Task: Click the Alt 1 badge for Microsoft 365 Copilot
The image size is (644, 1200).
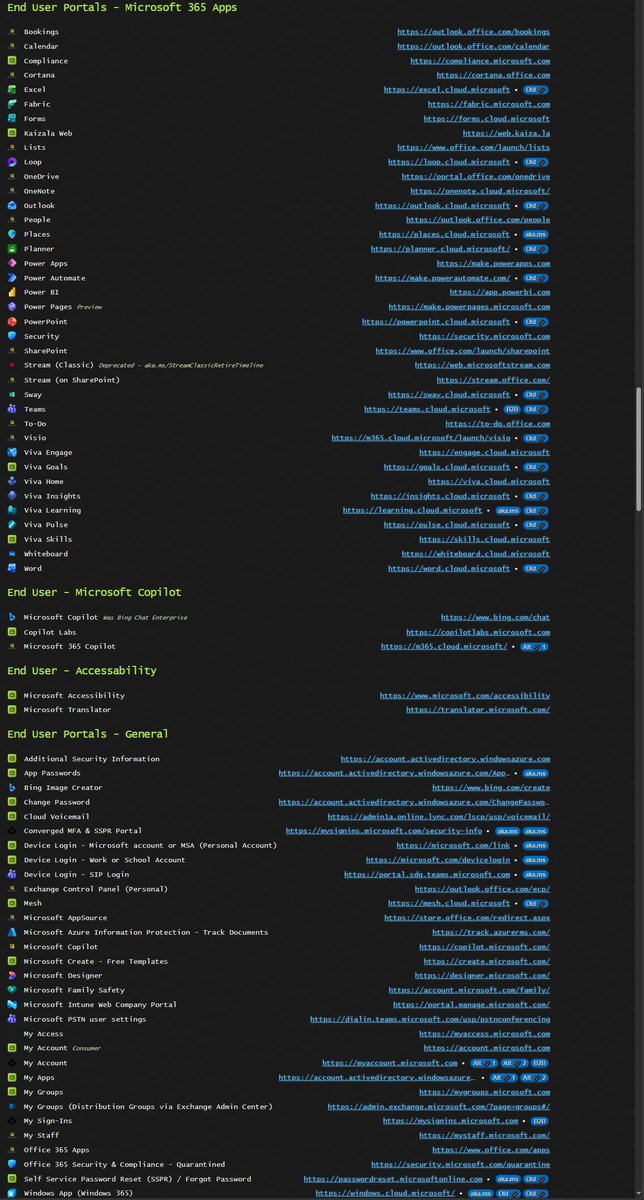Action: point(535,647)
